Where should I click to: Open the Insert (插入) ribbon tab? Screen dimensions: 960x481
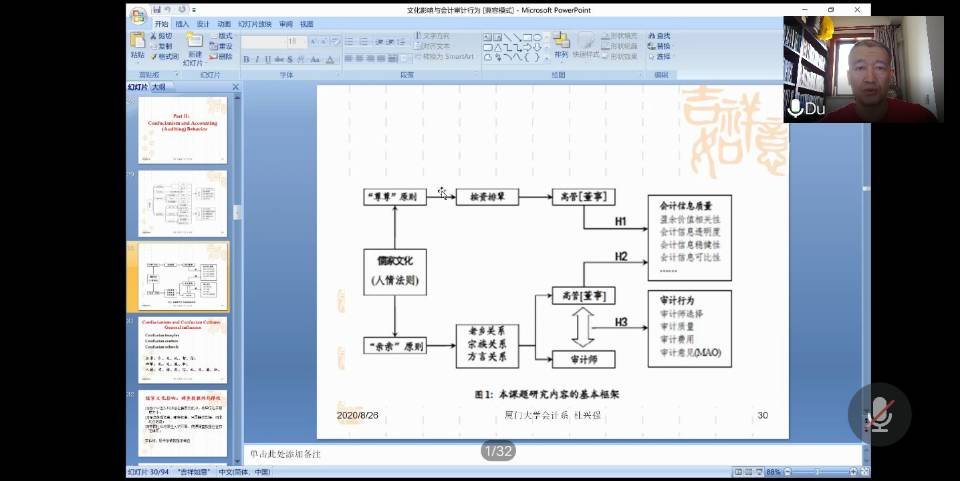(182, 24)
